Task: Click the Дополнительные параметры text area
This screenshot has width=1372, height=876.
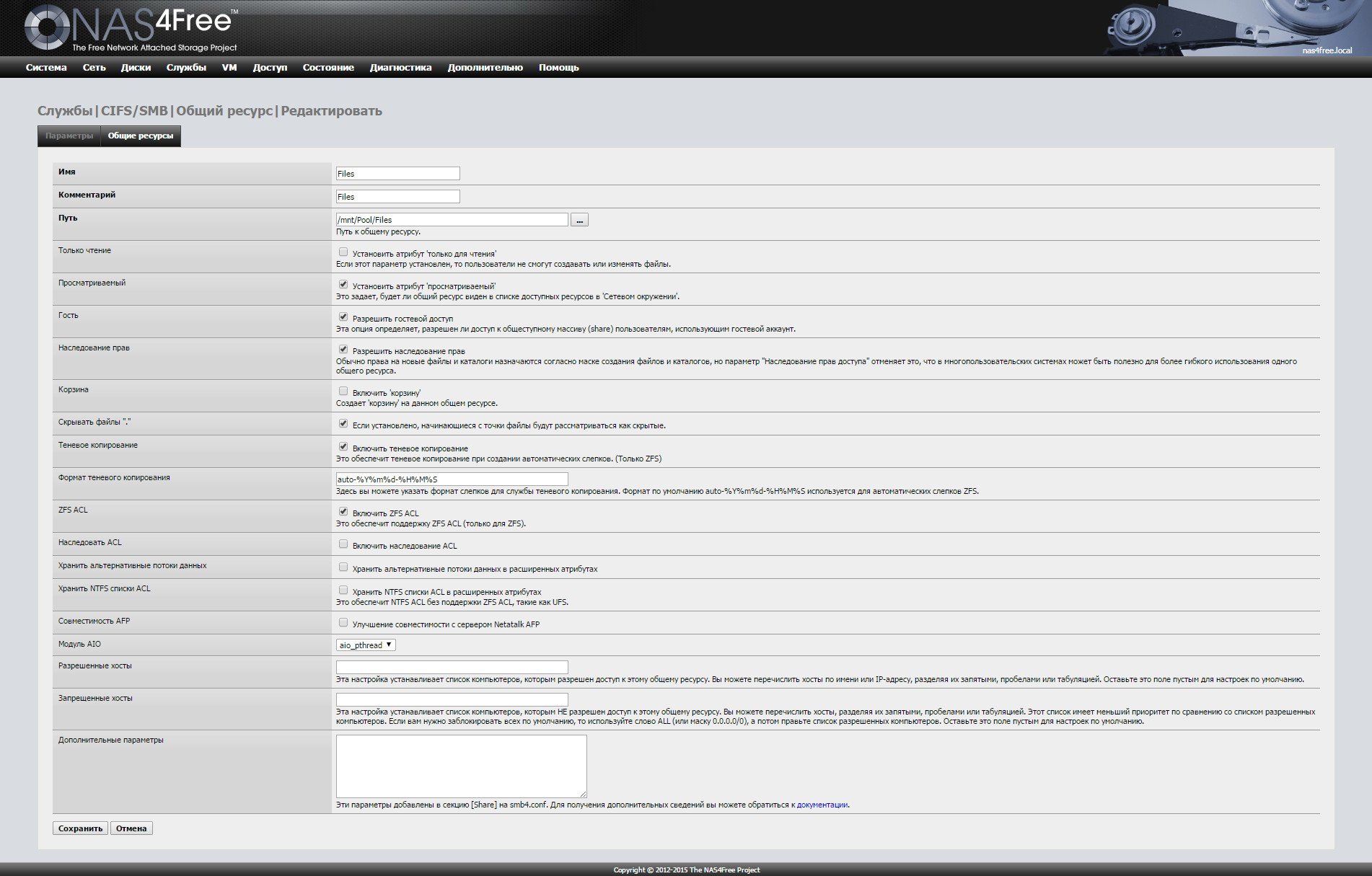Action: 462,766
